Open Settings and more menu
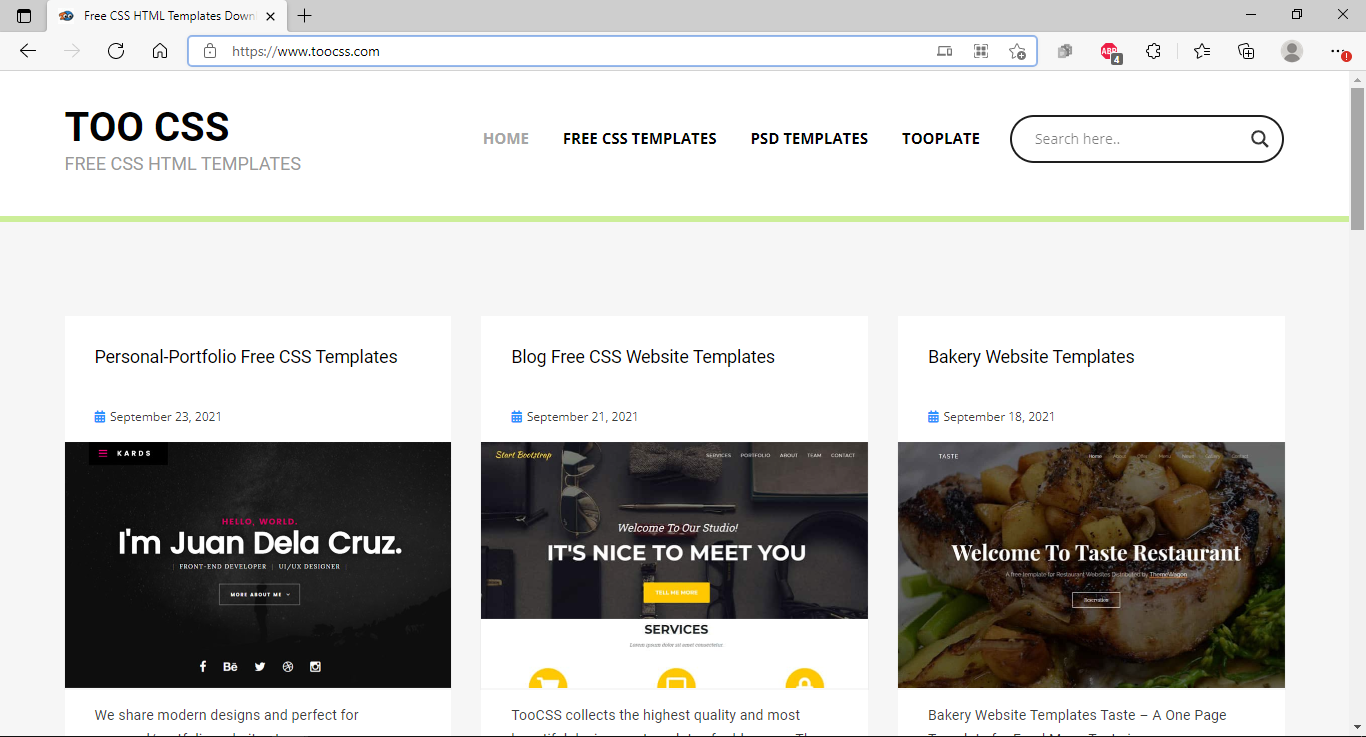This screenshot has width=1366, height=737. pyautogui.click(x=1338, y=51)
